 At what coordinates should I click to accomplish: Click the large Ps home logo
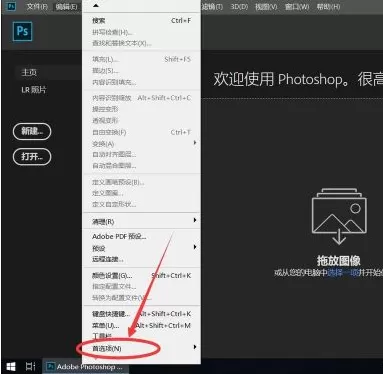(x=22, y=31)
